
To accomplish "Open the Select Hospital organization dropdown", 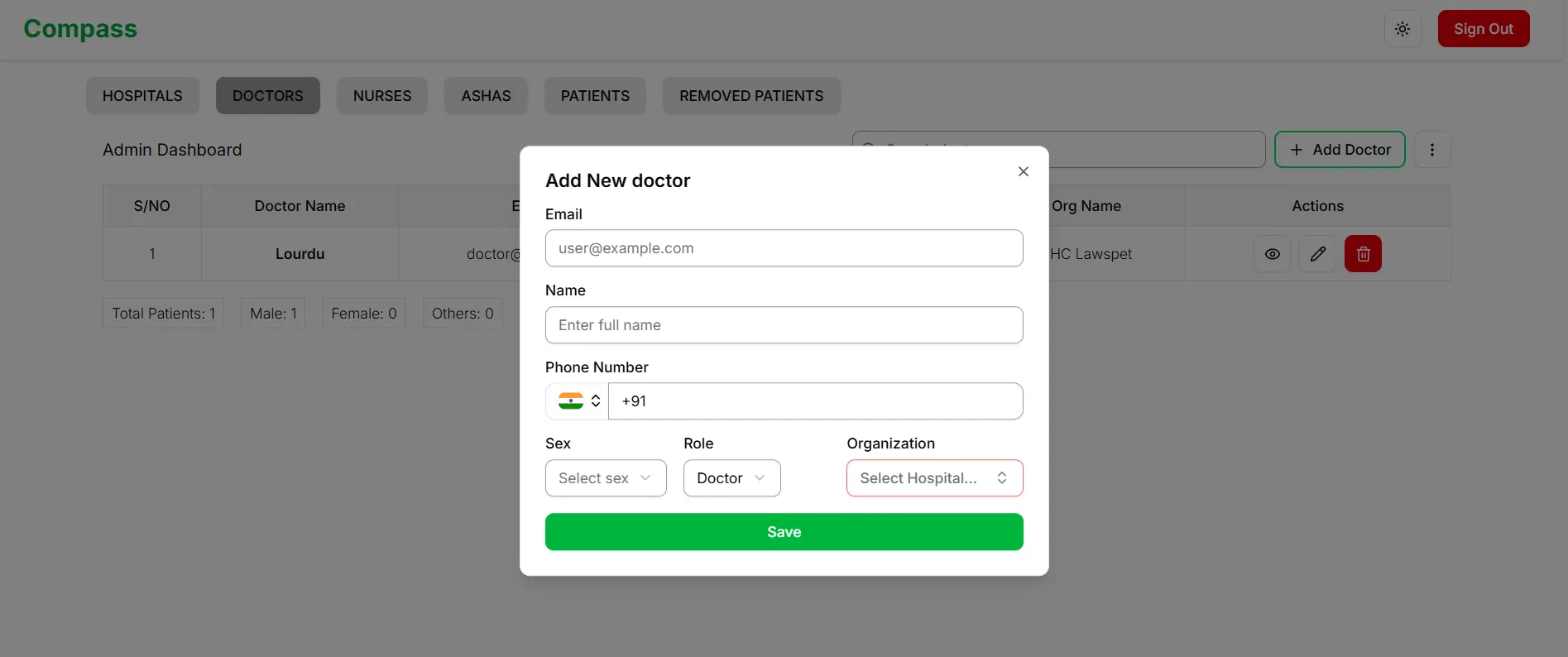I will [x=935, y=478].
